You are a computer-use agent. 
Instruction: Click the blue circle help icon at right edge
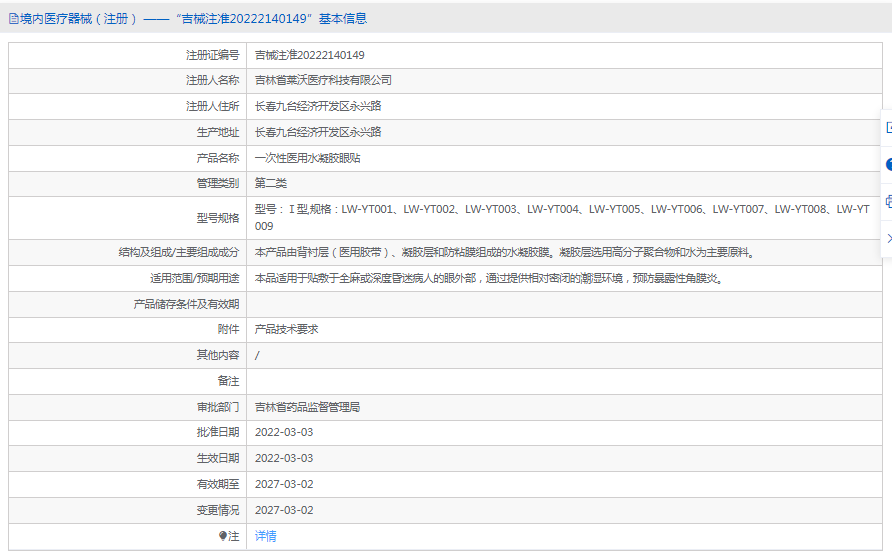(x=888, y=164)
